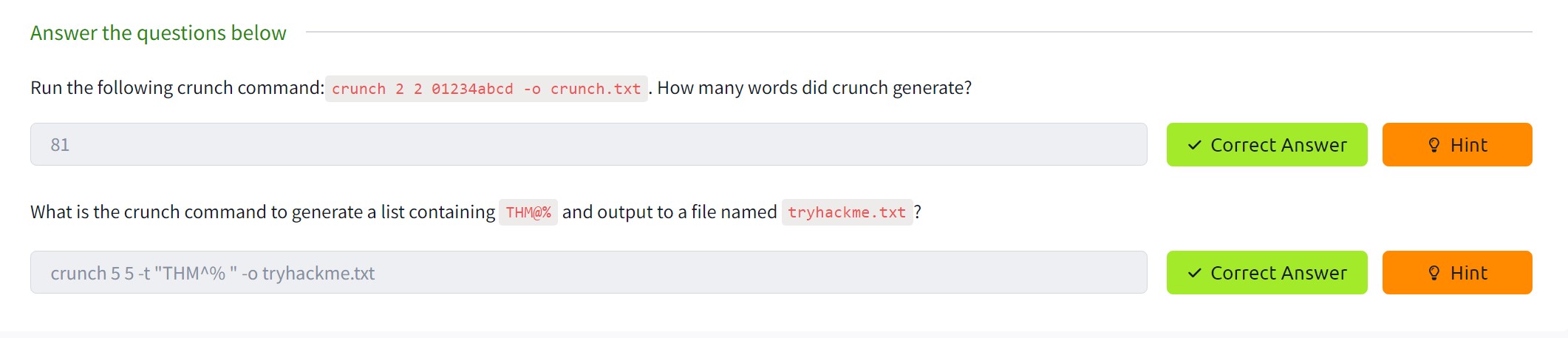
Task: Click the checkmark icon beside the 81 answer
Action: [1194, 145]
